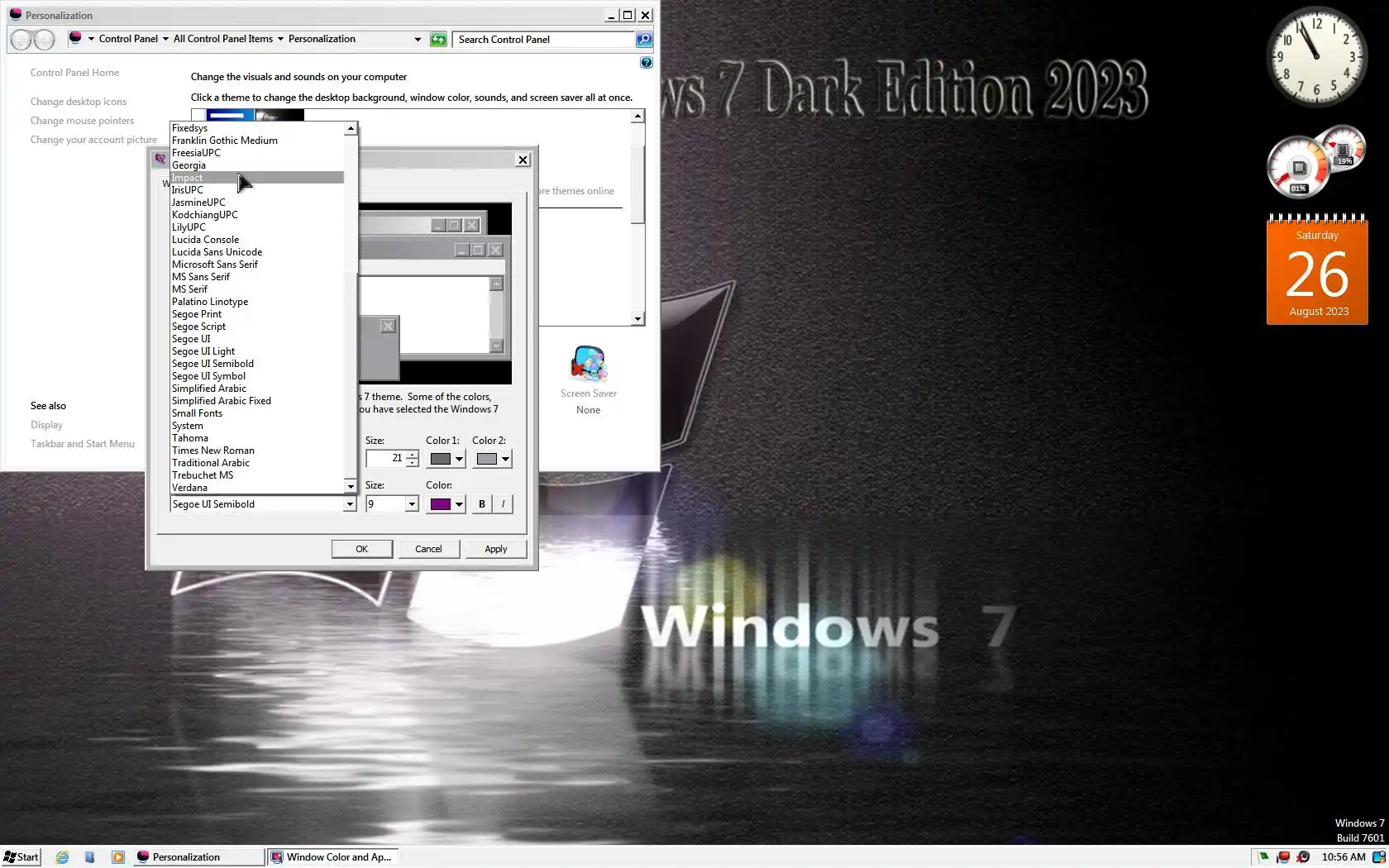Open the Segoe UI Semibold font dropdown
1389x868 pixels.
tap(350, 504)
